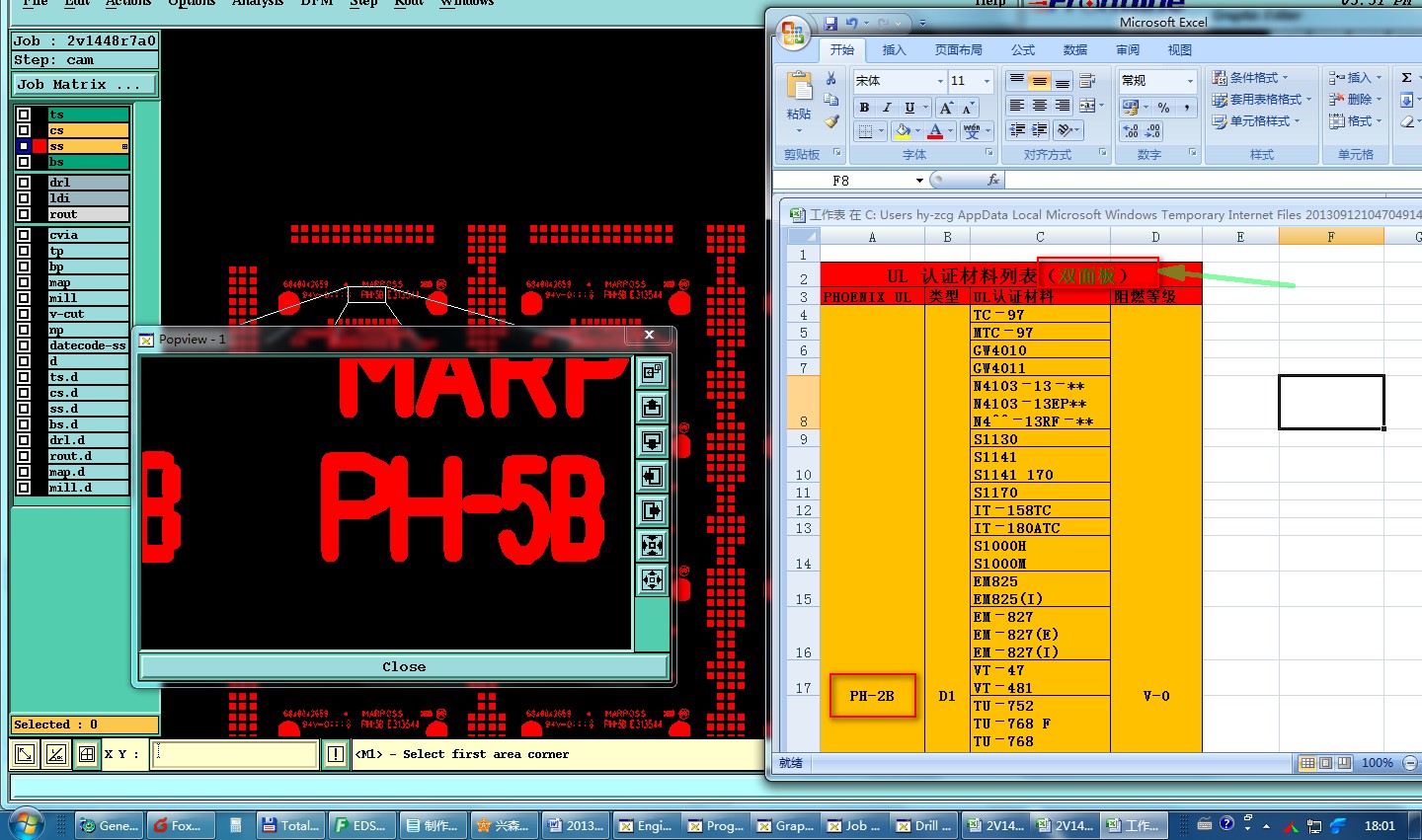Open the font name dropdown 宋体

[940, 81]
